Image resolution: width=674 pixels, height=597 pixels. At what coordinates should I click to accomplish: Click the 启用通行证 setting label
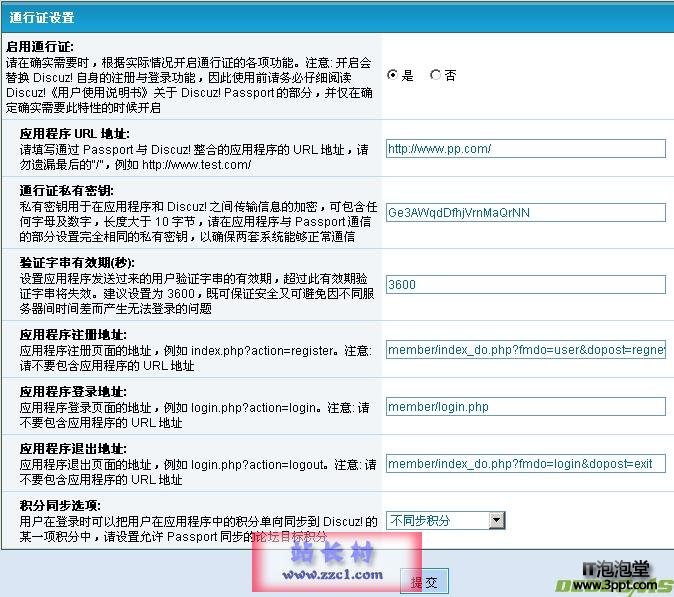tap(39, 47)
